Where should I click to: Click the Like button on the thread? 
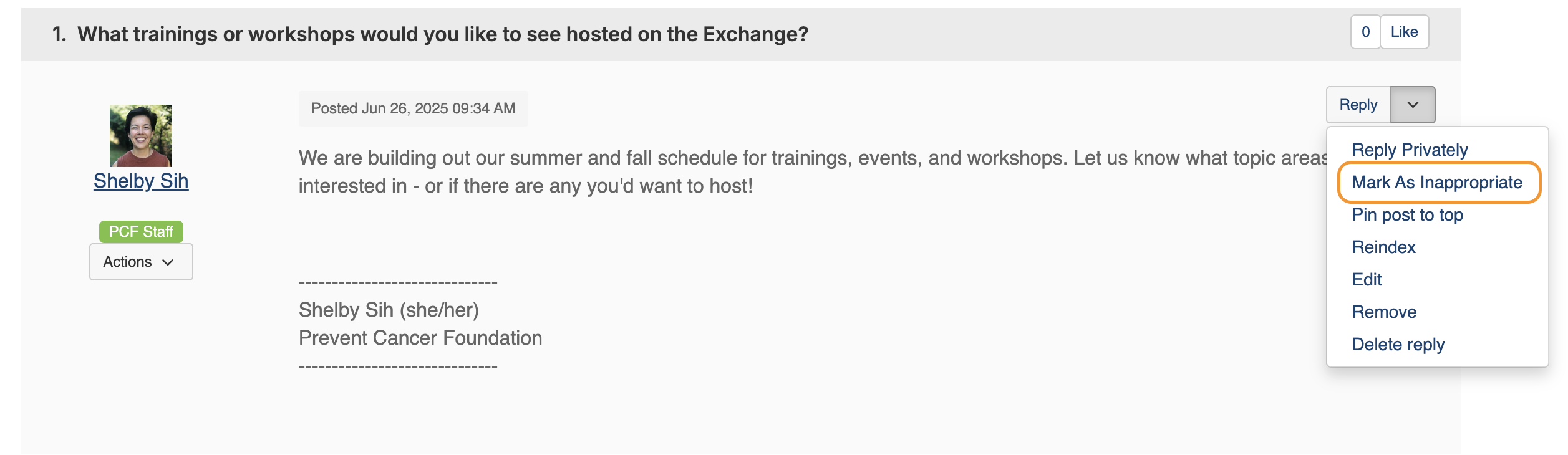(1404, 32)
